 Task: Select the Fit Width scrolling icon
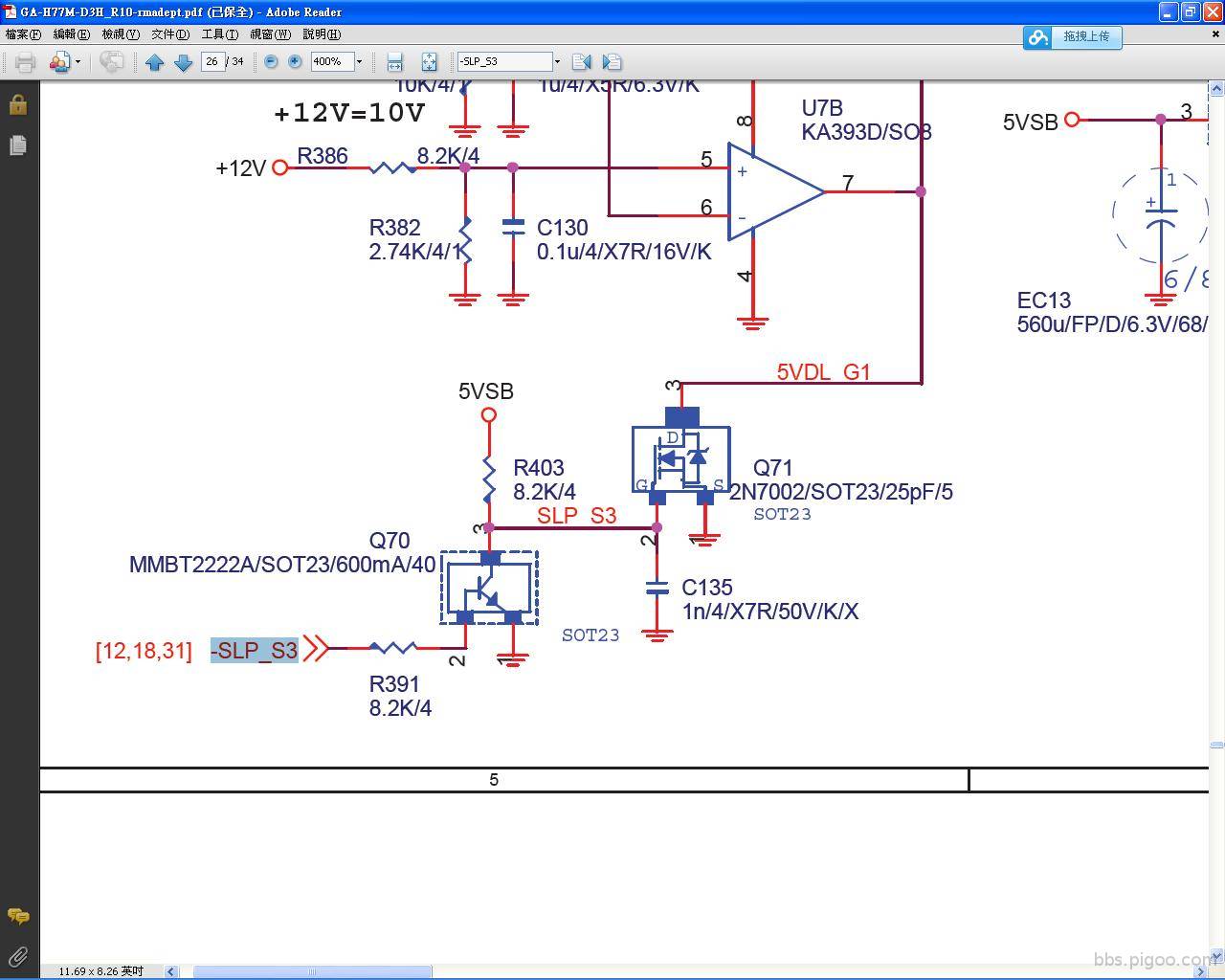pos(394,62)
